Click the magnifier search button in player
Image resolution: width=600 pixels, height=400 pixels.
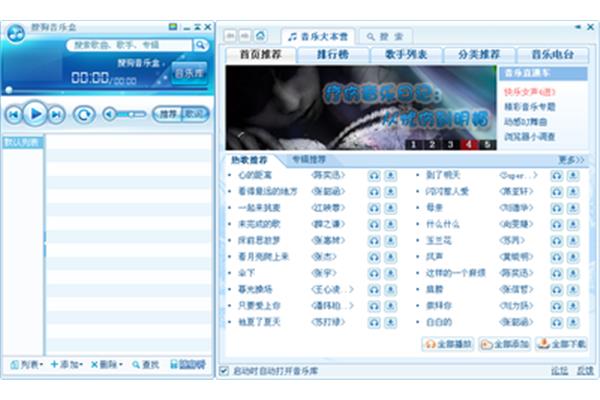pyautogui.click(x=200, y=45)
